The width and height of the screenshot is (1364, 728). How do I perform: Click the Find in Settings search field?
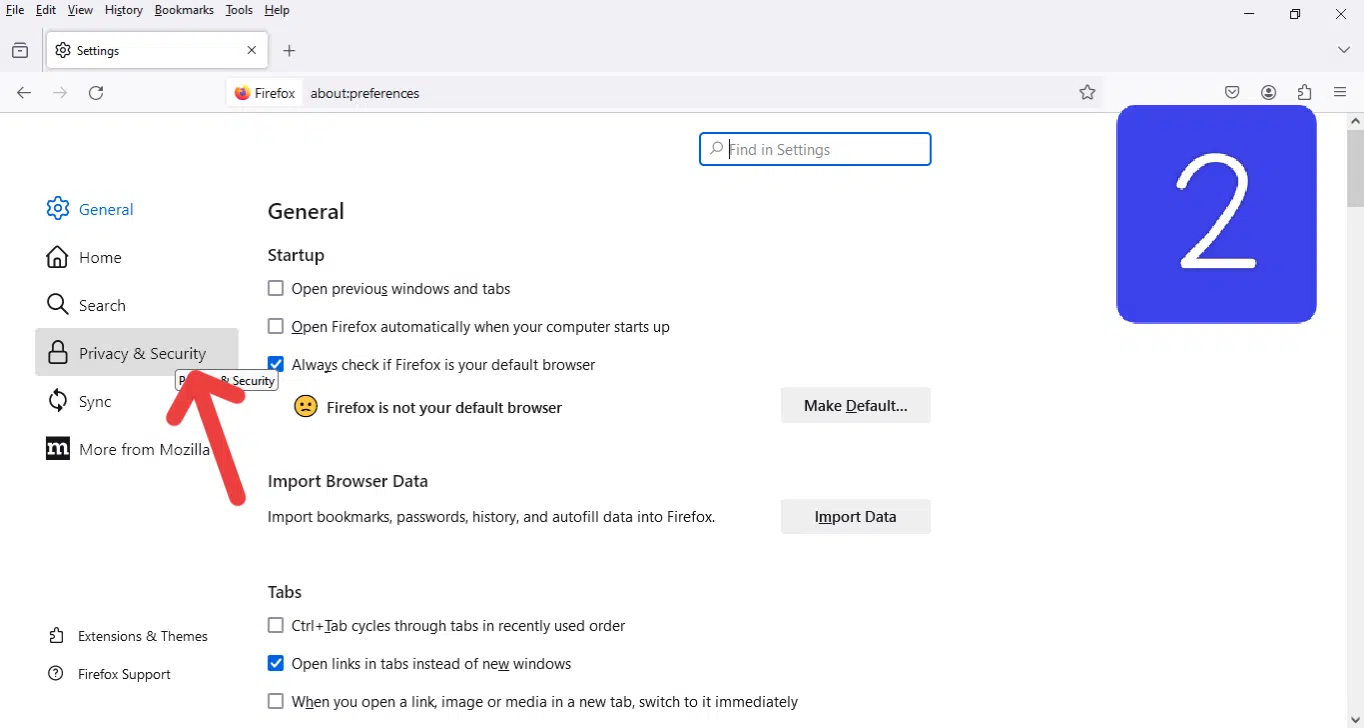pos(825,150)
